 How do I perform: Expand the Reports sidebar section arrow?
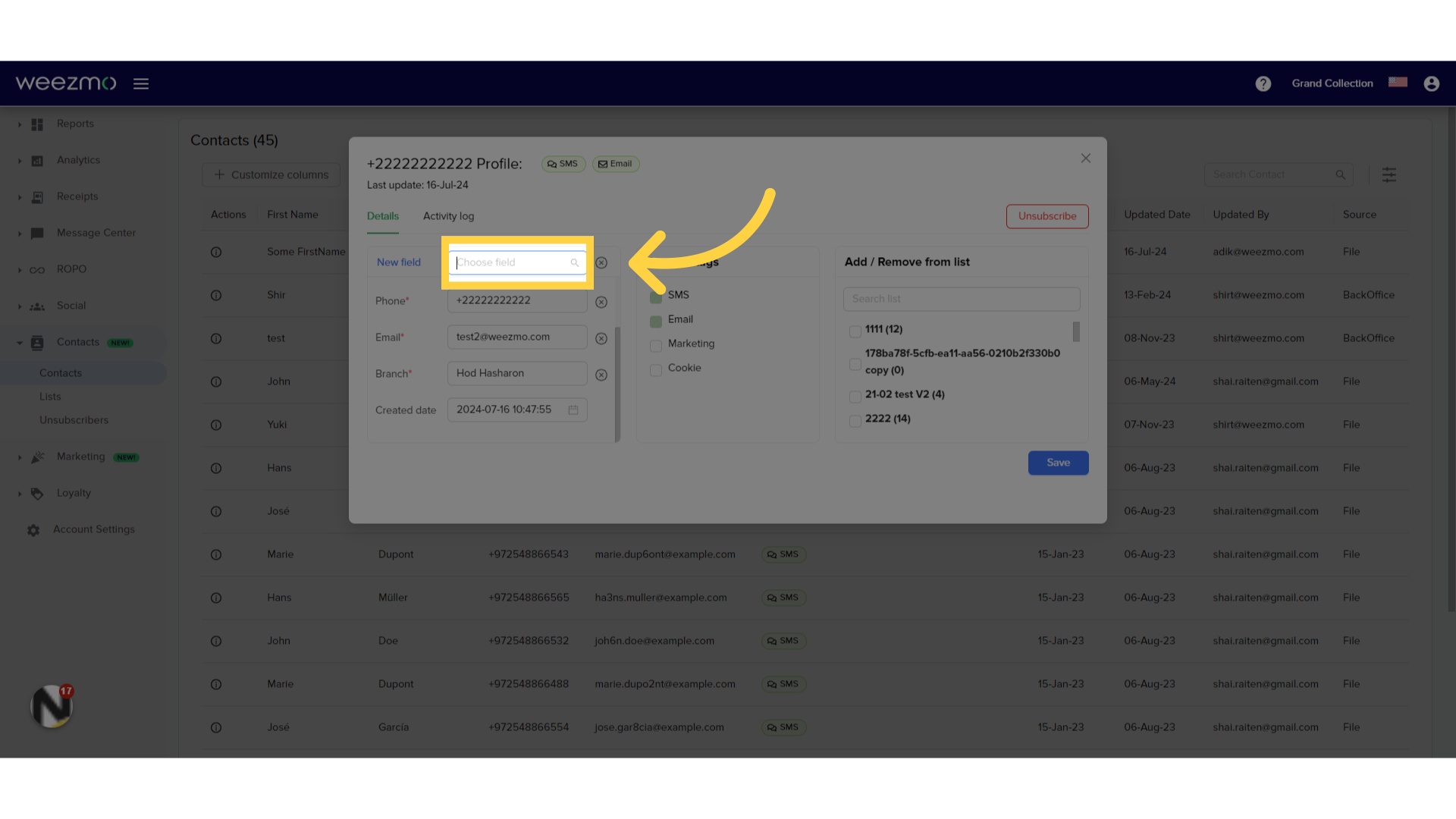click(20, 124)
